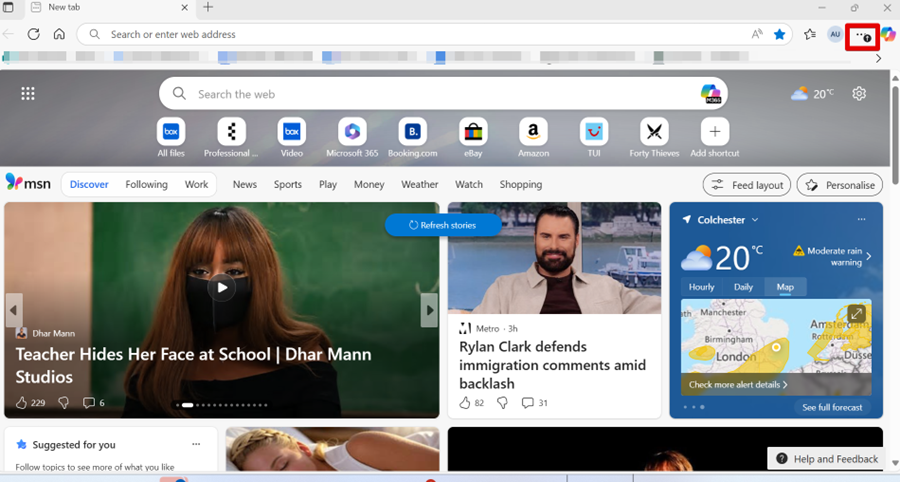This screenshot has width=900, height=482.
Task: Open Suggested for you options menu
Action: click(x=196, y=444)
